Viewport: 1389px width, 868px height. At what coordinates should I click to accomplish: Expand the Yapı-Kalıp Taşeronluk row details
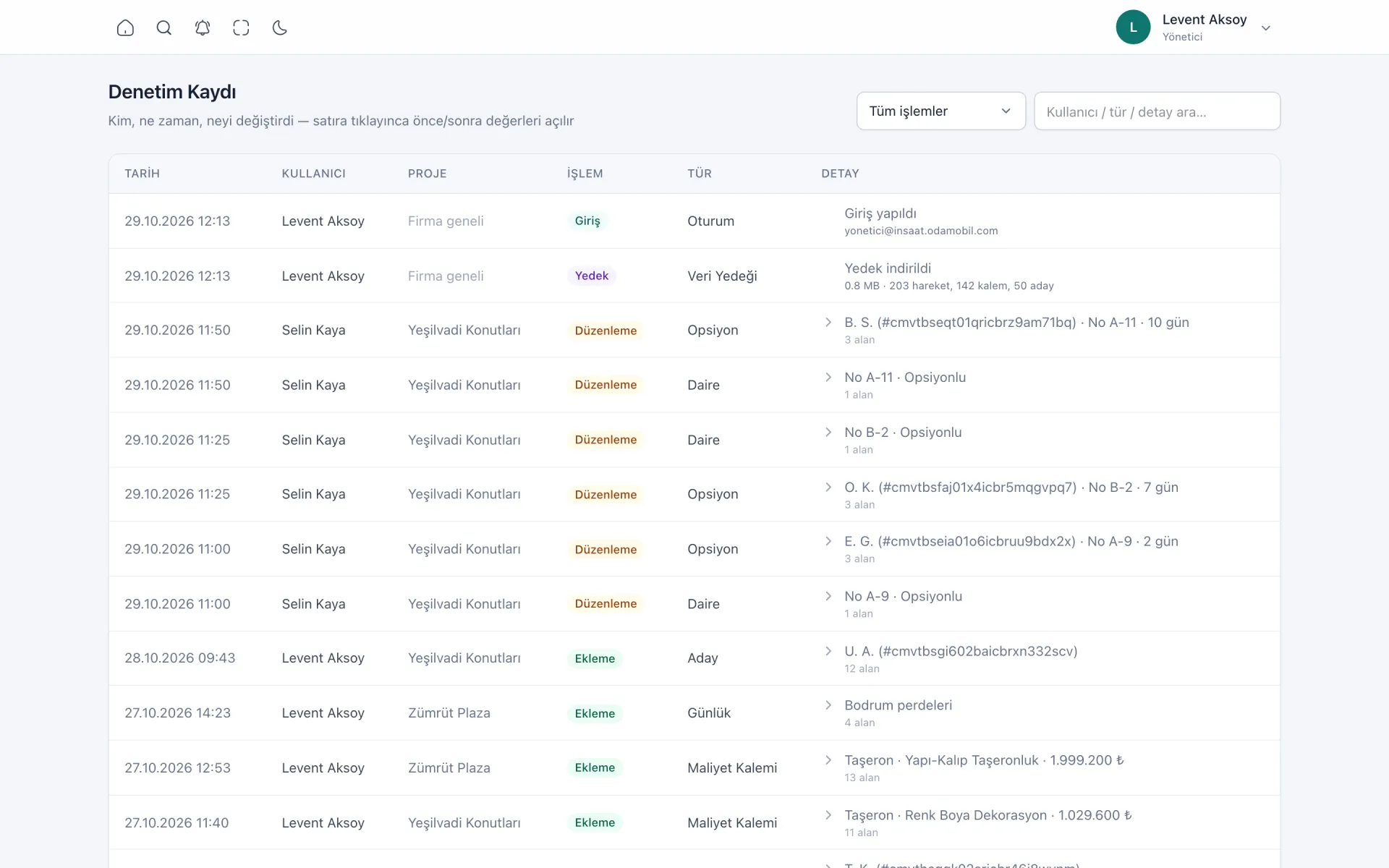click(828, 760)
